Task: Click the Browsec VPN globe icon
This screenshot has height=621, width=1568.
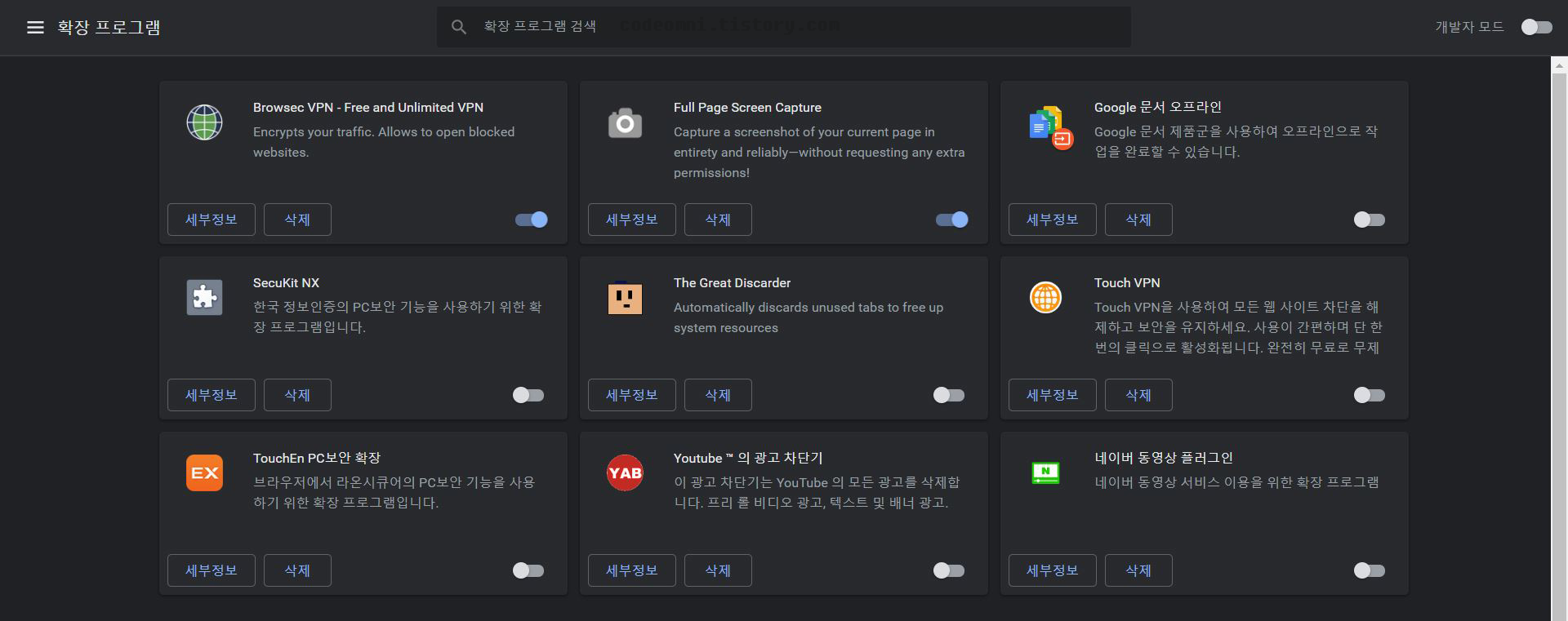Action: click(204, 122)
